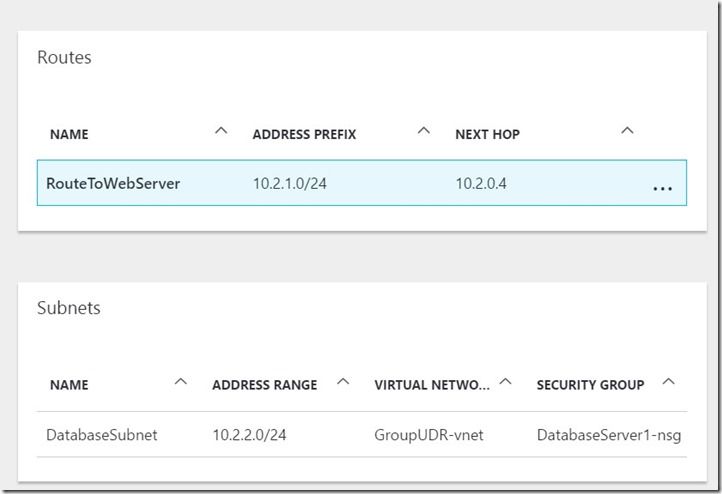Click sort arrow beside ADDRESS RANGE column

point(343,382)
